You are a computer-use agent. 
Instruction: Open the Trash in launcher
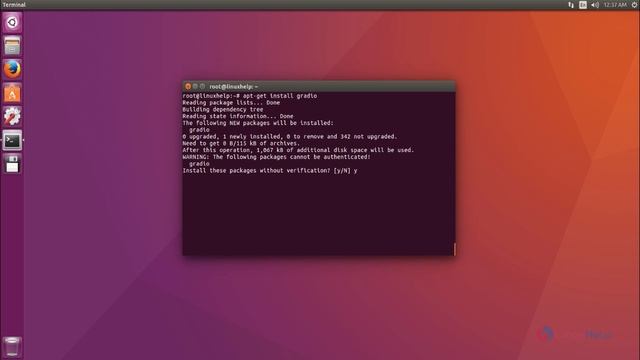(x=12, y=347)
